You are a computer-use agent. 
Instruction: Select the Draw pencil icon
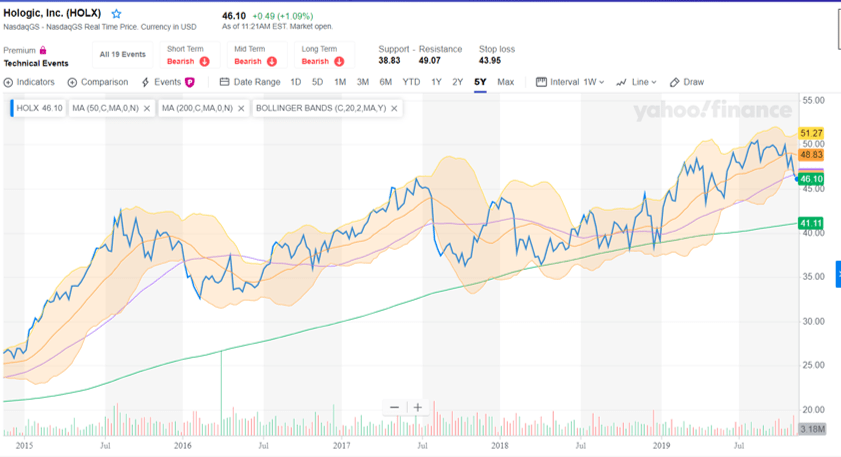674,82
